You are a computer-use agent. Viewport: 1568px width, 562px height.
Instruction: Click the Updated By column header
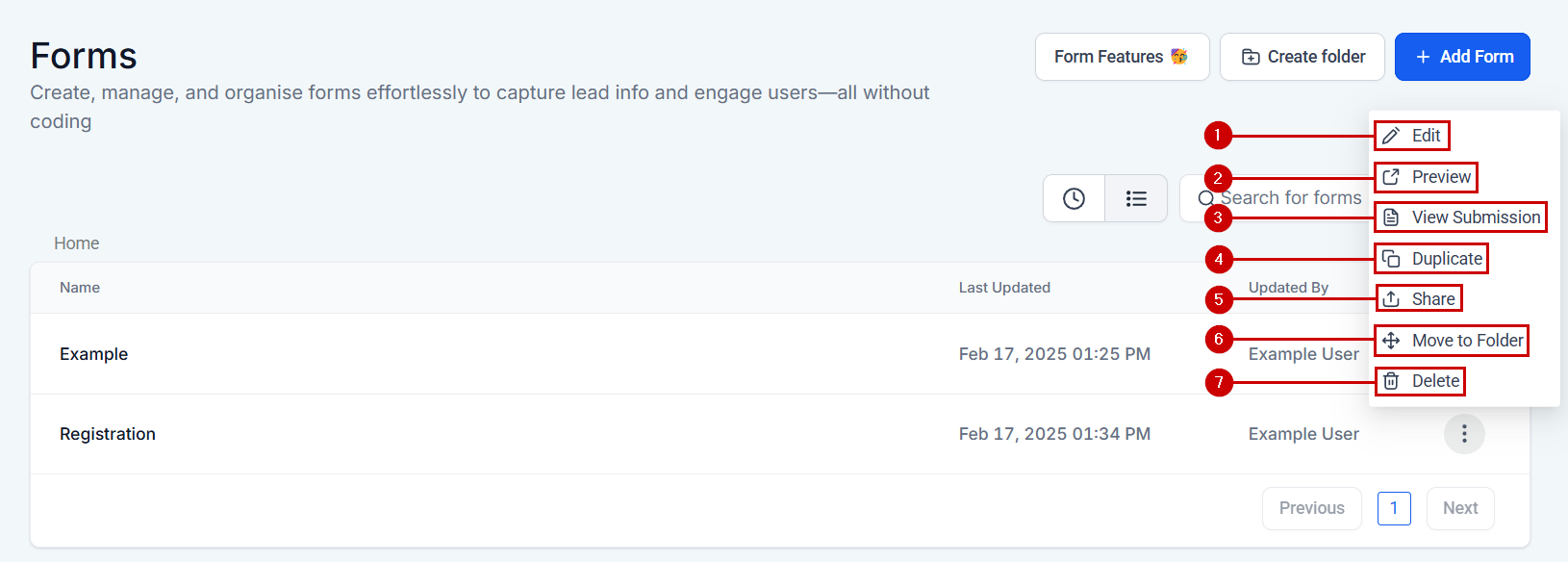coord(1288,288)
